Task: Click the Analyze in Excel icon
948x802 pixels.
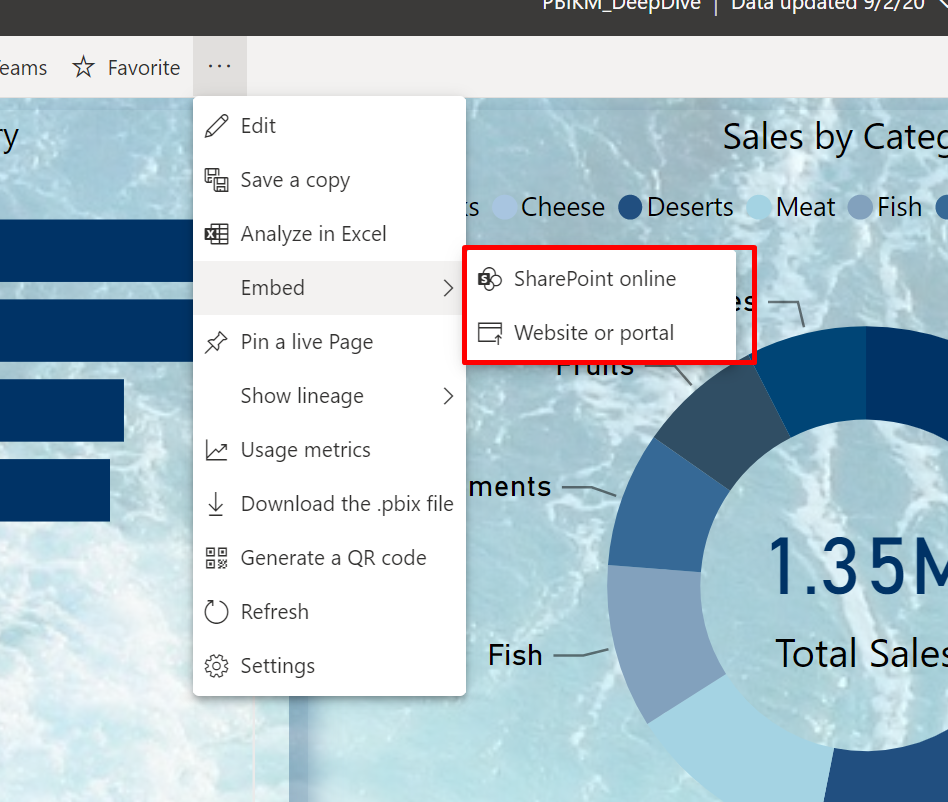Action: [x=216, y=234]
